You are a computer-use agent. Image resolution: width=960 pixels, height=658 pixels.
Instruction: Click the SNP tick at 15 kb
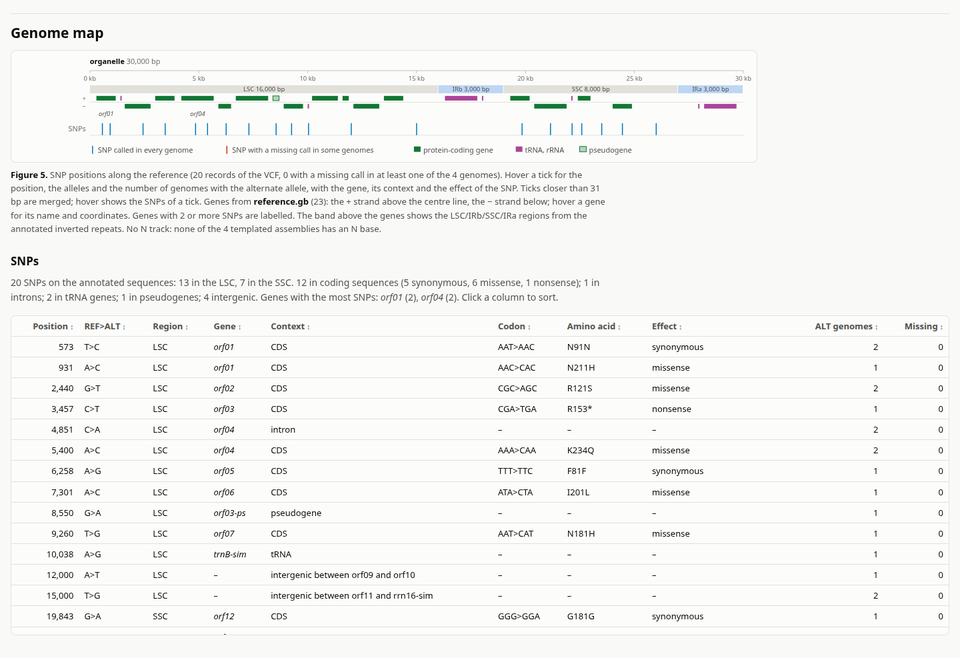click(416, 129)
